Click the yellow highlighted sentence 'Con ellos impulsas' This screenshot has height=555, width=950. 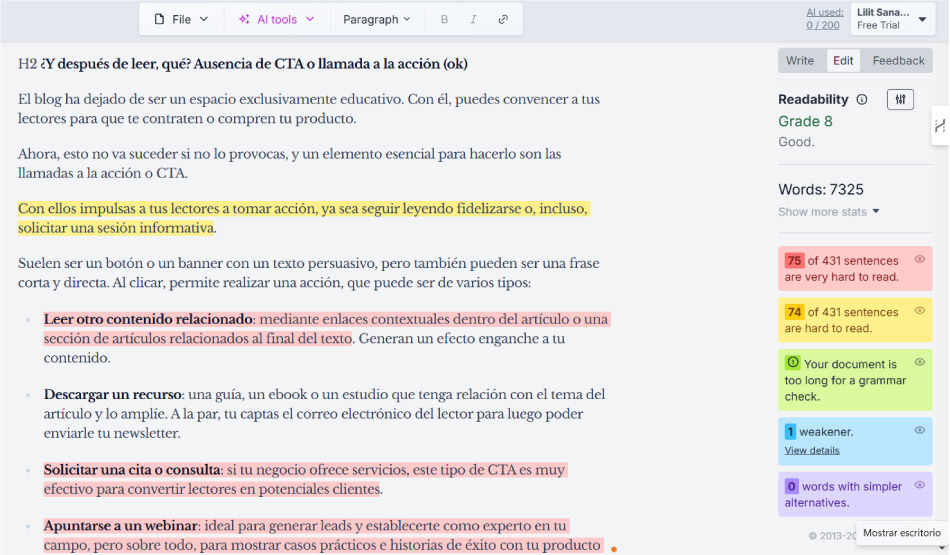pyautogui.click(x=304, y=218)
